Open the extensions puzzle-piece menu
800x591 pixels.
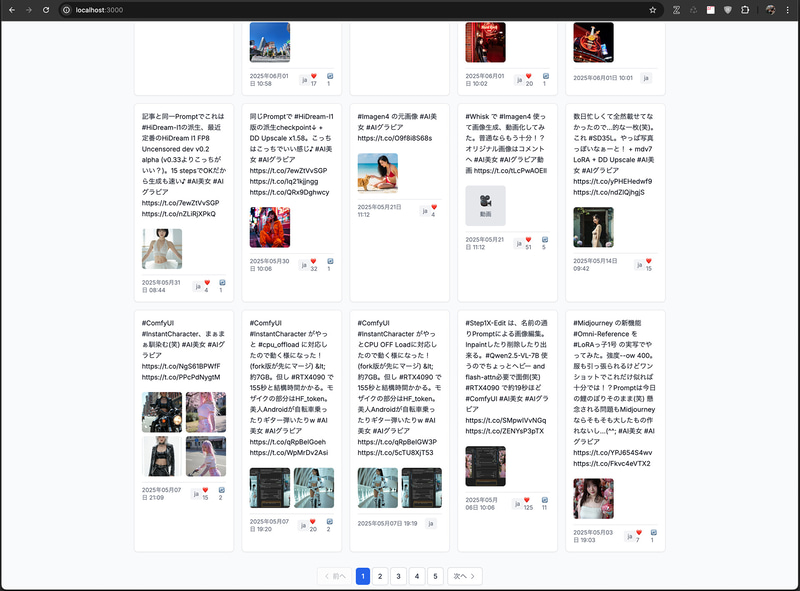pos(745,10)
